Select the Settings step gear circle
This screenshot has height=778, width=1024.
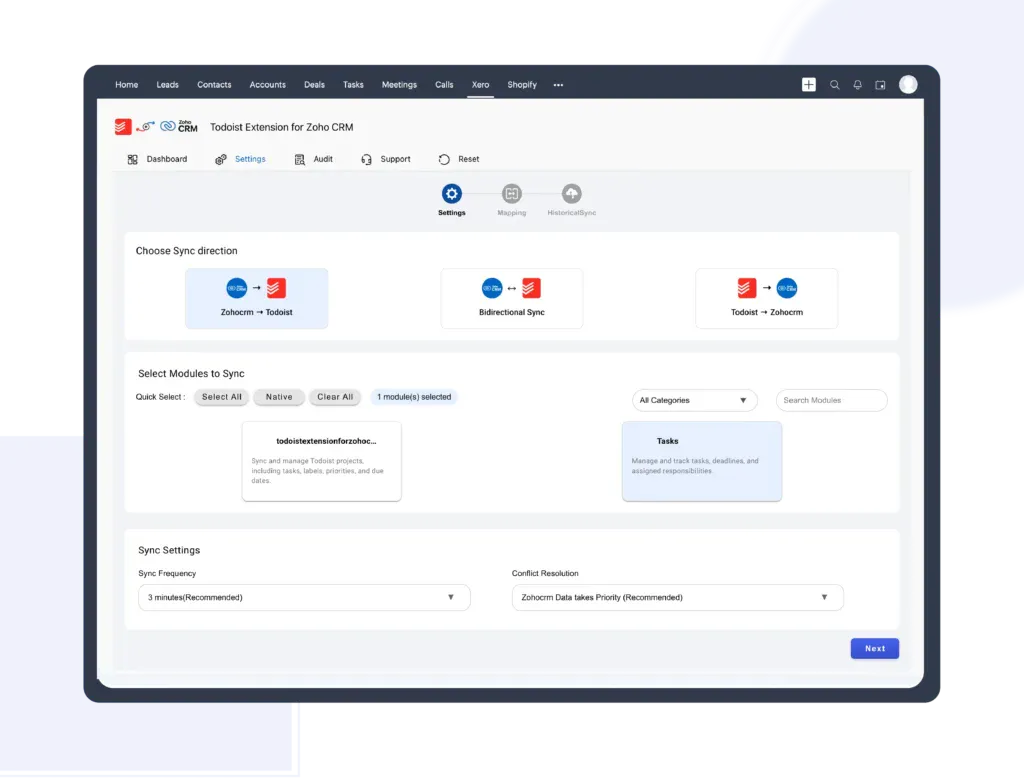[x=451, y=193]
